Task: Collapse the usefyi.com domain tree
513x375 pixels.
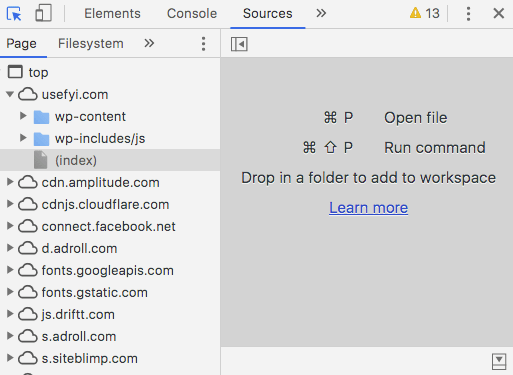Action: click(10, 94)
